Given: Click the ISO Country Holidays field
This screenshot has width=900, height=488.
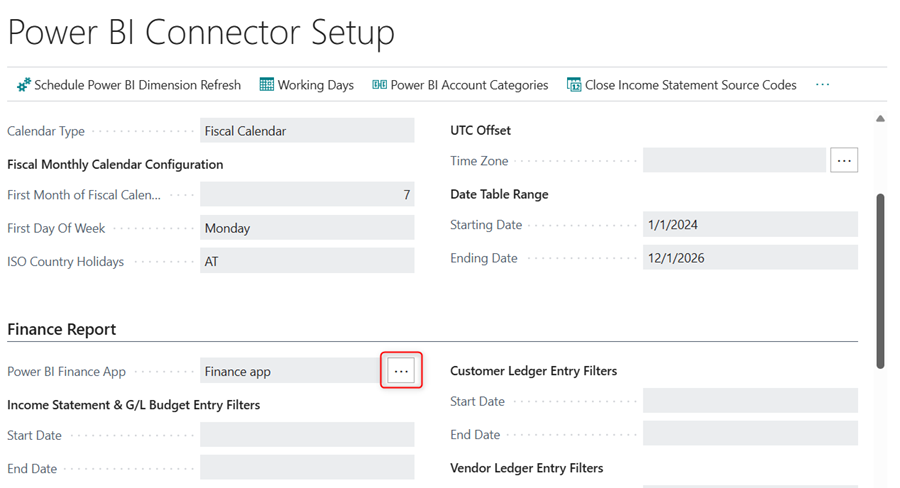Looking at the screenshot, I should pyautogui.click(x=306, y=261).
